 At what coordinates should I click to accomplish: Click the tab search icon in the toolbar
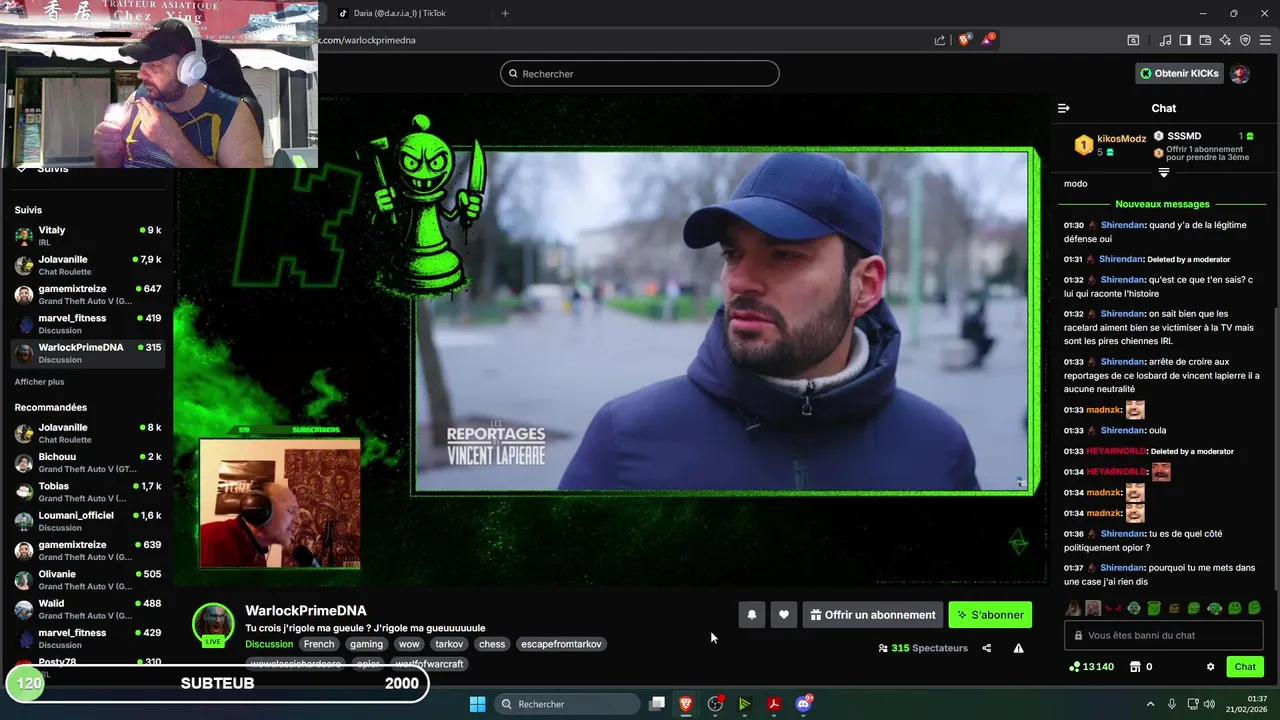tap(1133, 40)
